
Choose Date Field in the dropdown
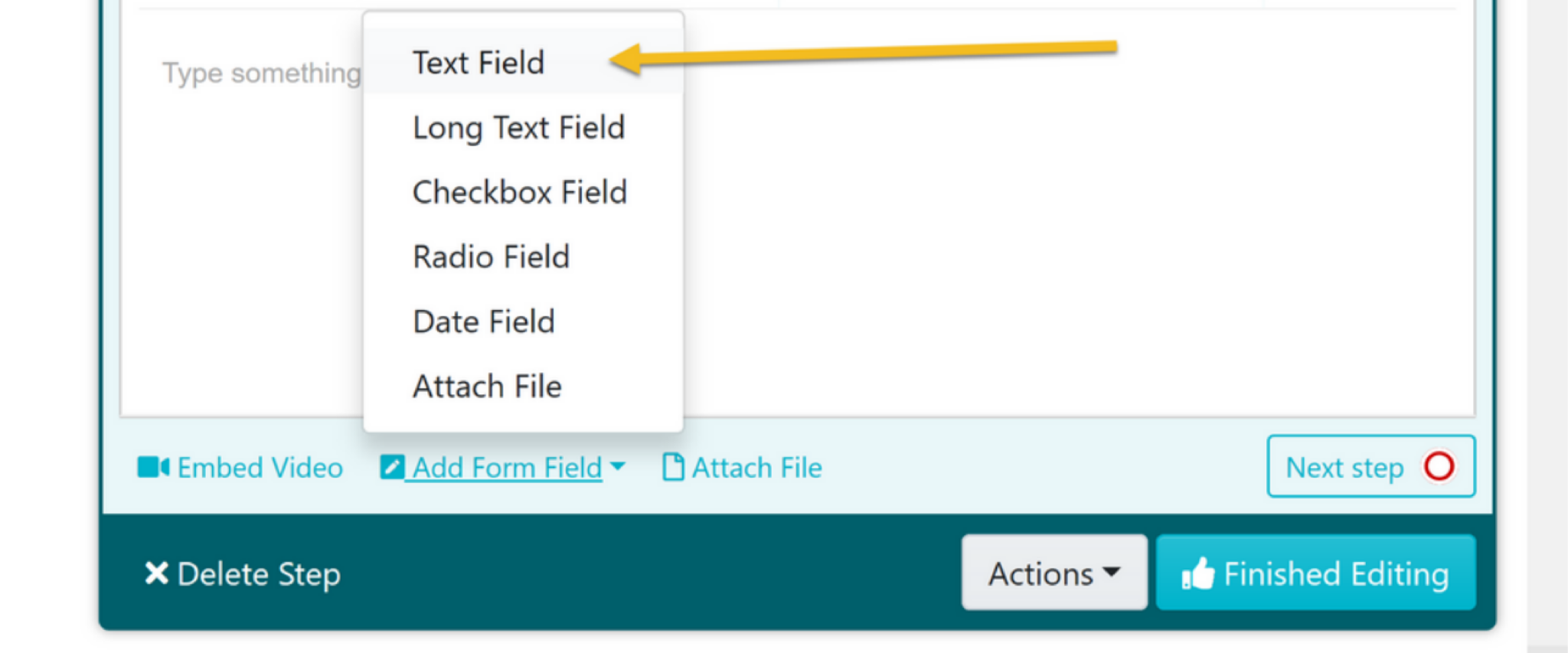tap(523, 322)
